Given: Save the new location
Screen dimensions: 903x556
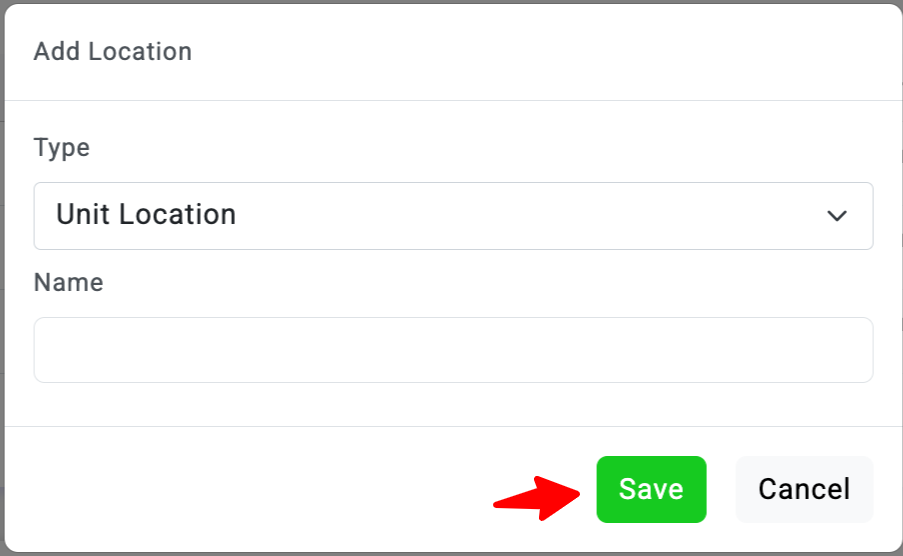Looking at the screenshot, I should pyautogui.click(x=651, y=489).
